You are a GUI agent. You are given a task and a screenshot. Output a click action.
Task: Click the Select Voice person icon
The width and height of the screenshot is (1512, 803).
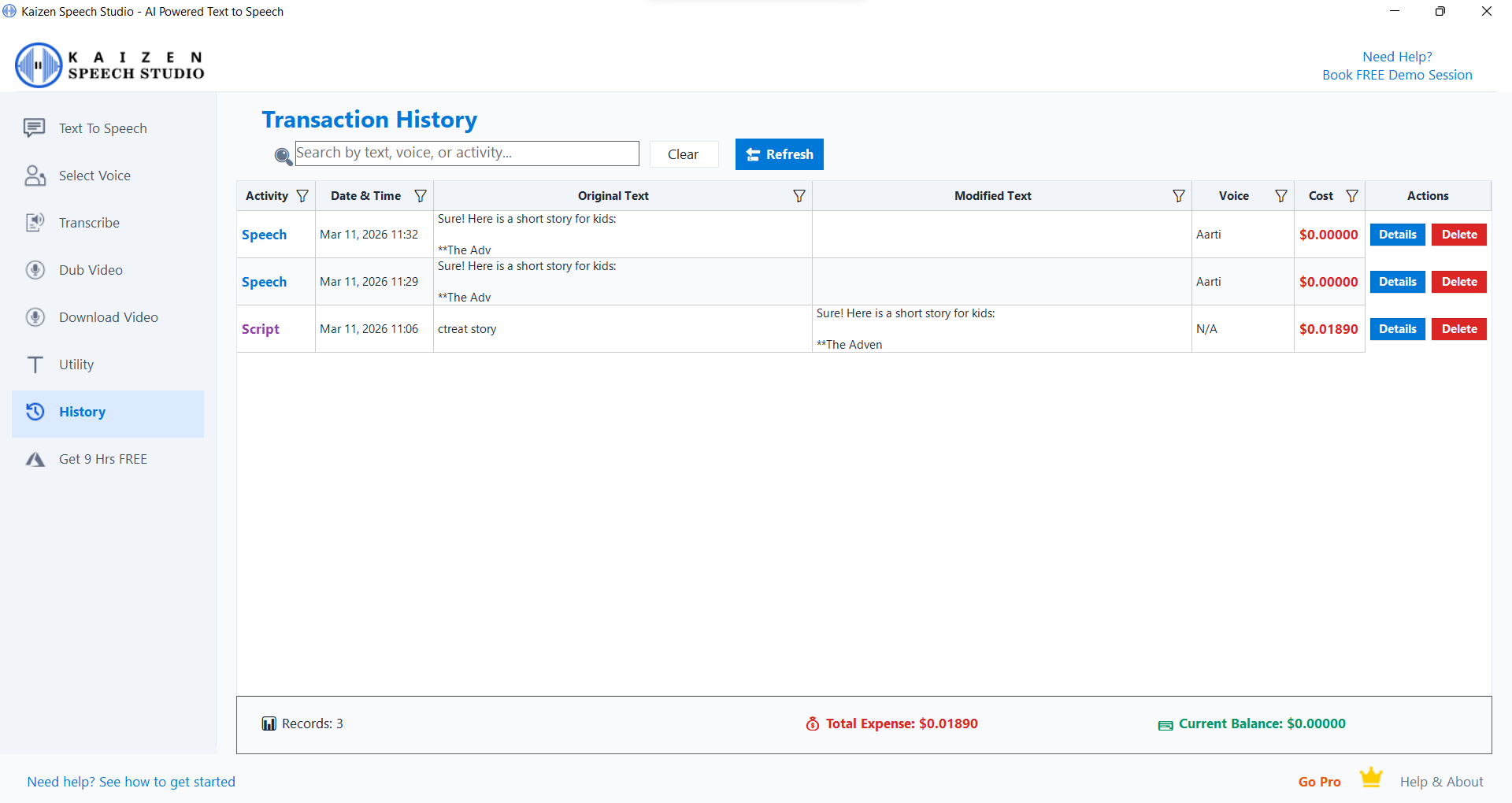pyautogui.click(x=35, y=176)
